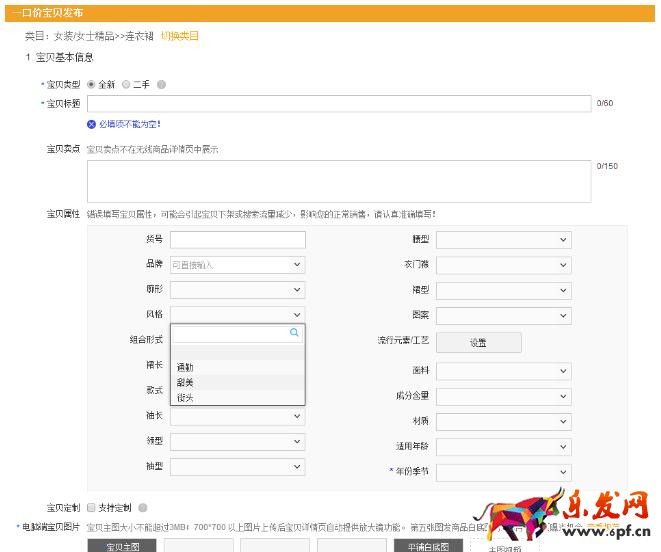This screenshot has width=661, height=552.
Task: Click into the 货号 input field
Action: click(x=237, y=240)
